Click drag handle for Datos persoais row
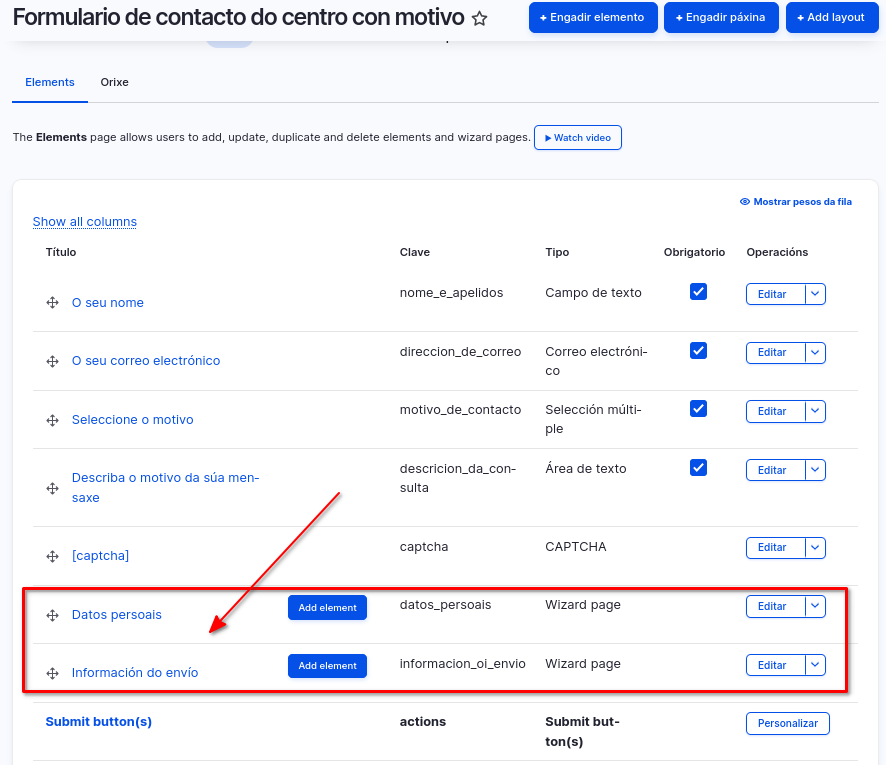This screenshot has height=765, width=886. pyautogui.click(x=52, y=615)
